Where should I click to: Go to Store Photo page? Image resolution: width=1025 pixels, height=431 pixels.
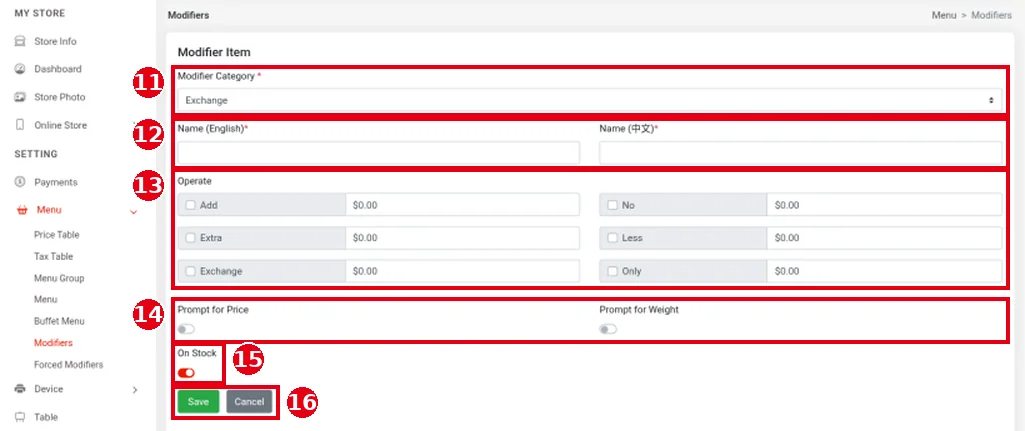(x=59, y=97)
